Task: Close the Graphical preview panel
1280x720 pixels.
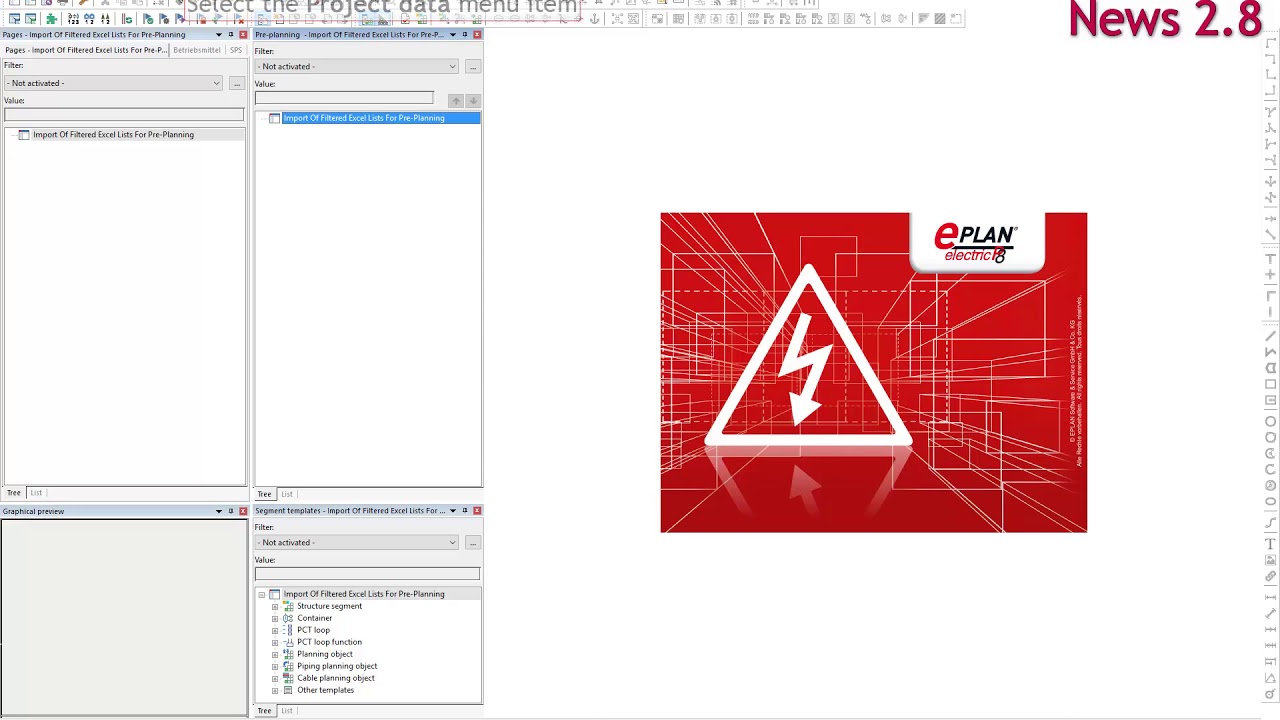Action: pos(242,511)
